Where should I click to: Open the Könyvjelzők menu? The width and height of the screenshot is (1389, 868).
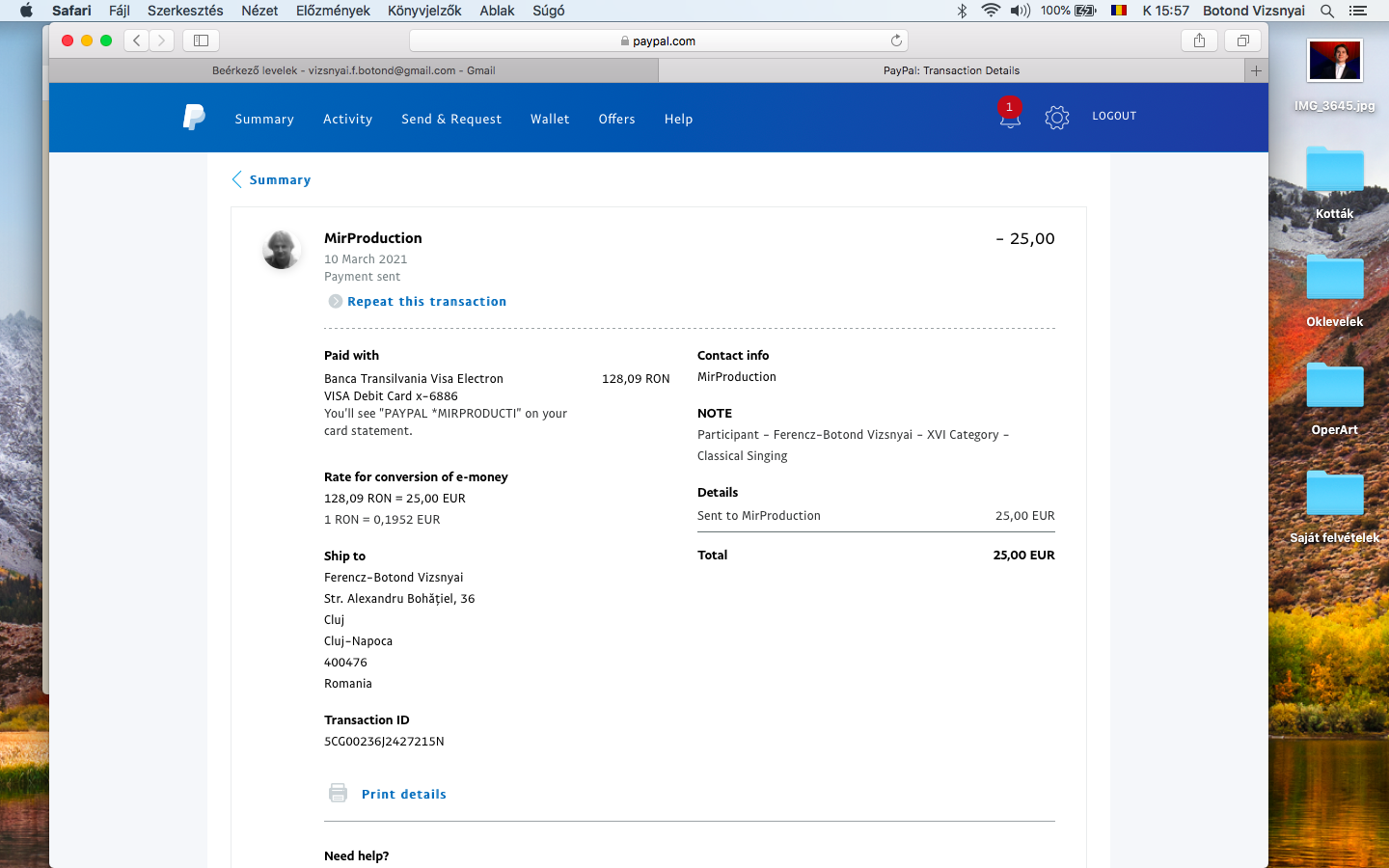[x=423, y=11]
